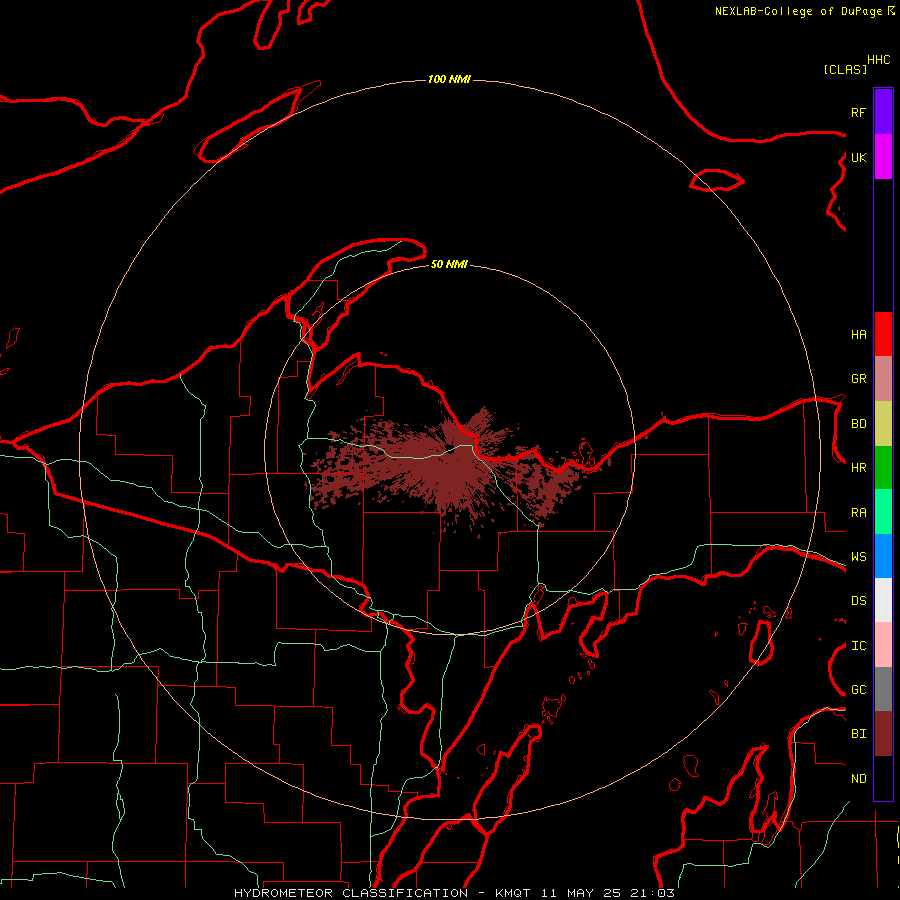Click the 11 MAY 25 date text
Image resolution: width=900 pixels, height=900 pixels.
click(580, 893)
